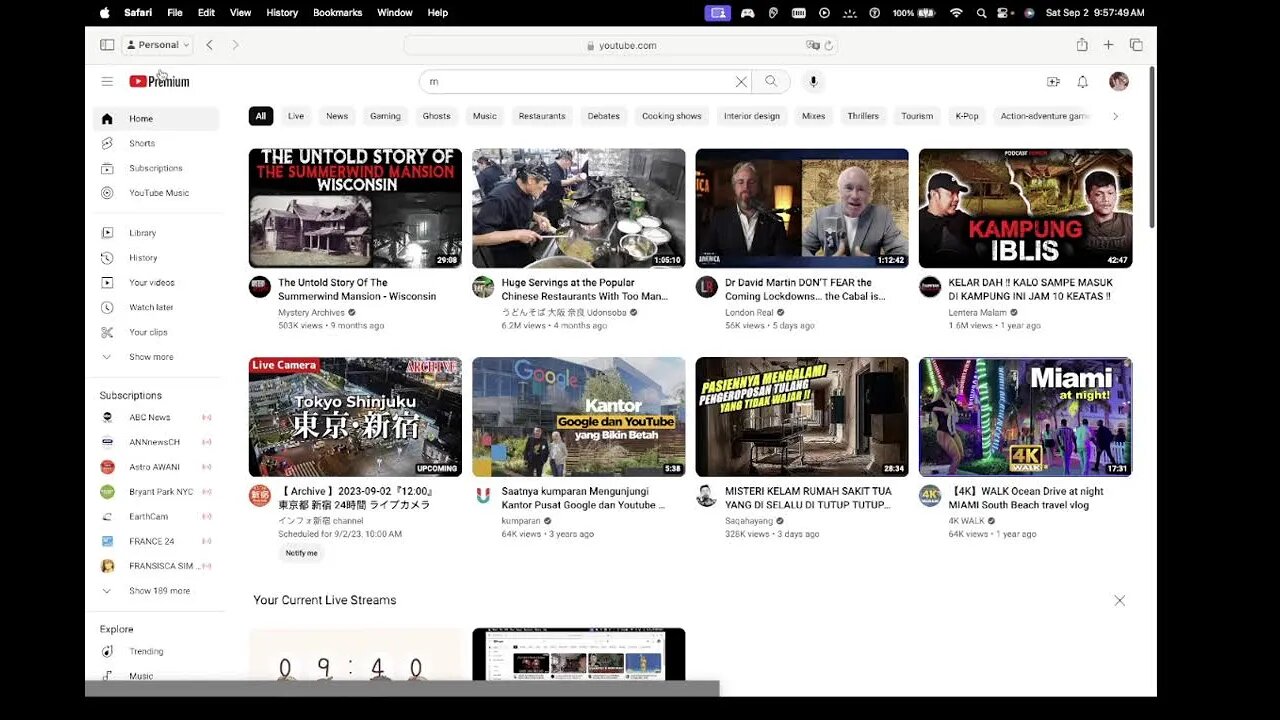Open the Safari Personal profile dropdown
1280x720 pixels.
[158, 45]
